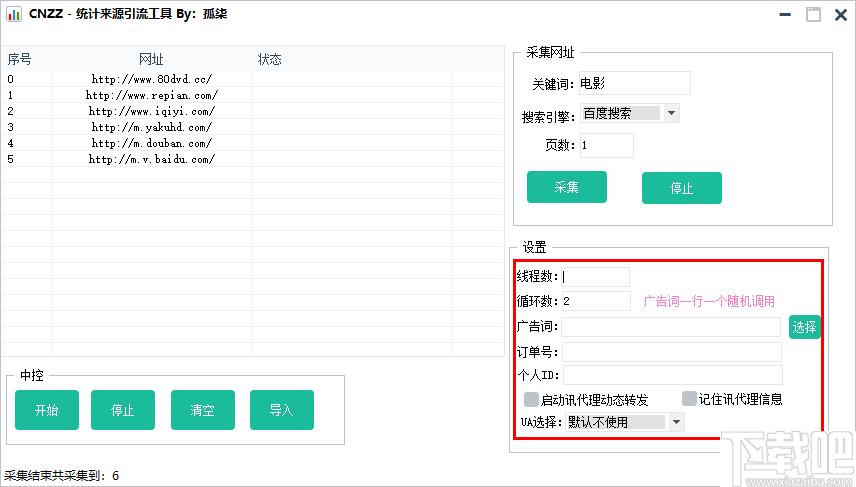This screenshot has height=487, width=856.
Task: Minimize the CNZZ window
Action: click(785, 15)
